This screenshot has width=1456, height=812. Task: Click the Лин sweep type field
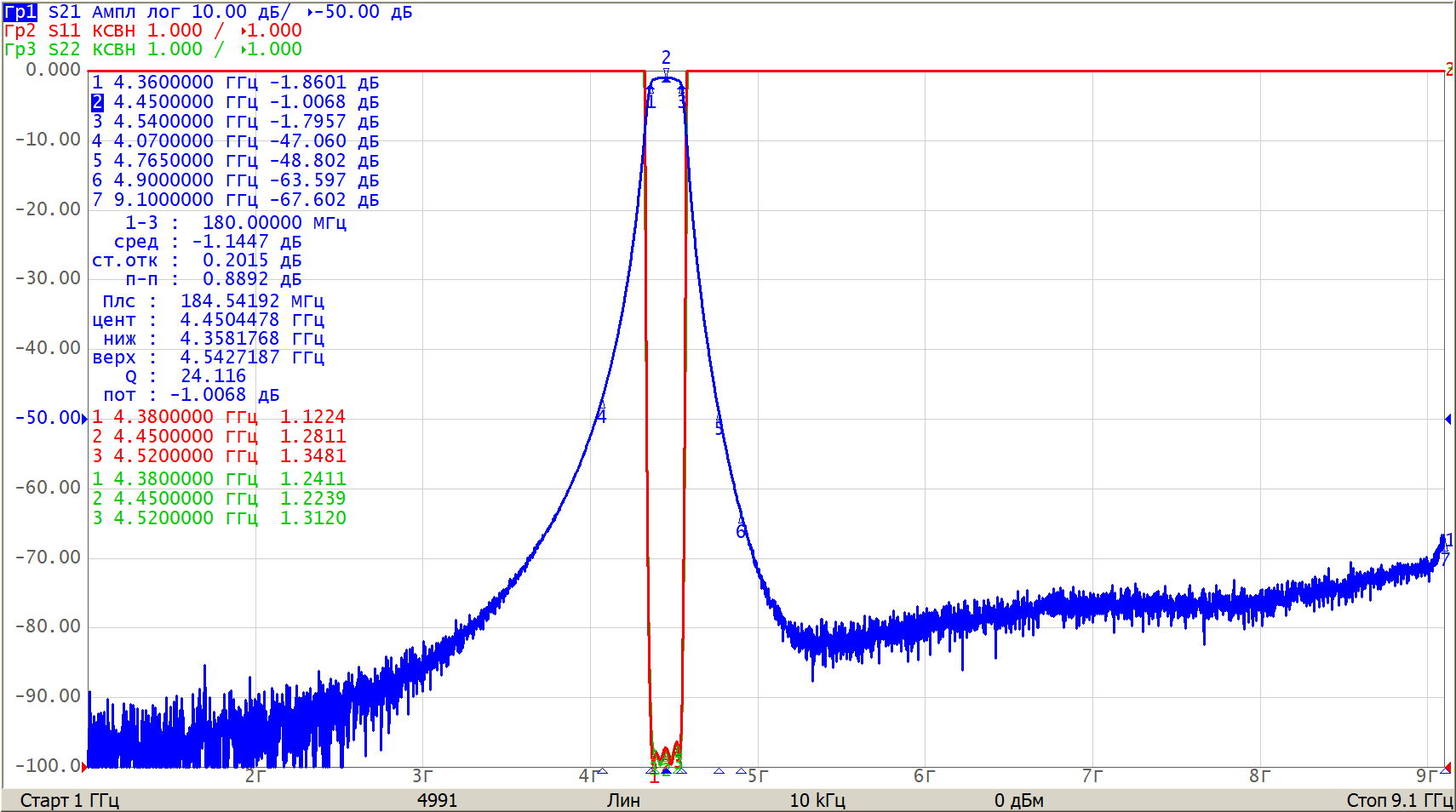623,800
